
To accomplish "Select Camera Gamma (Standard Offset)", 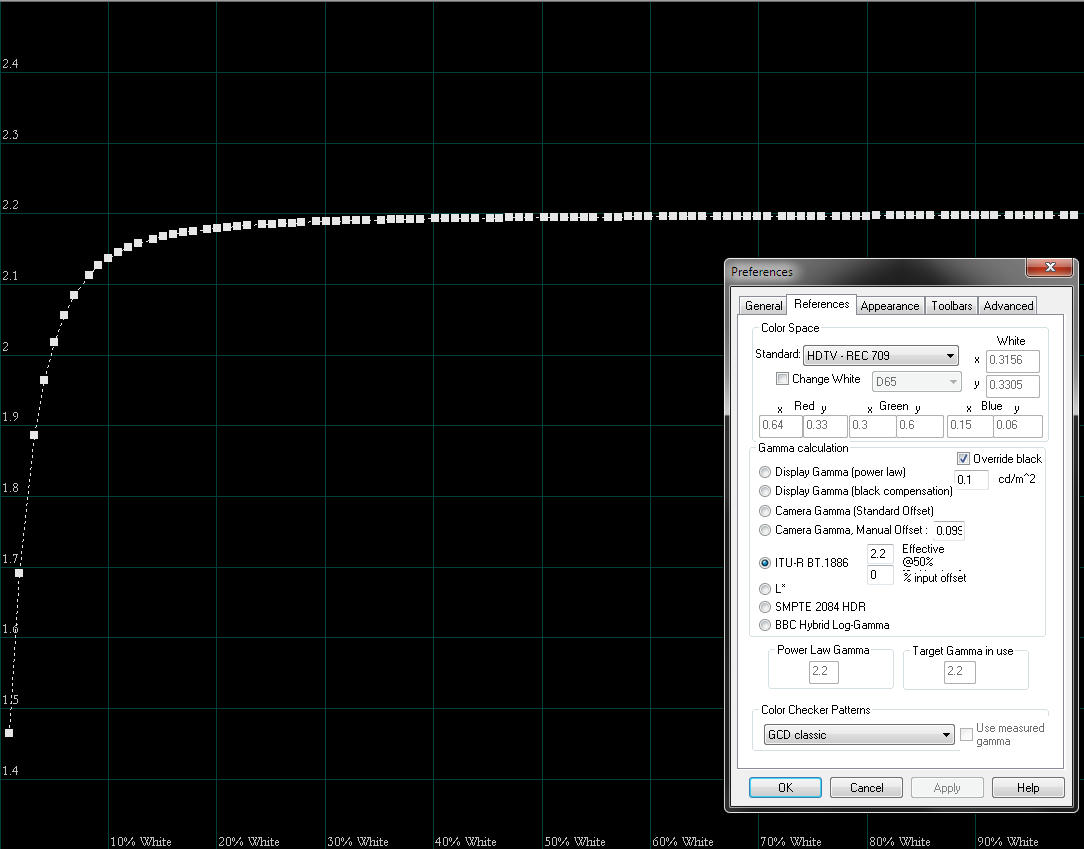I will click(x=766, y=511).
